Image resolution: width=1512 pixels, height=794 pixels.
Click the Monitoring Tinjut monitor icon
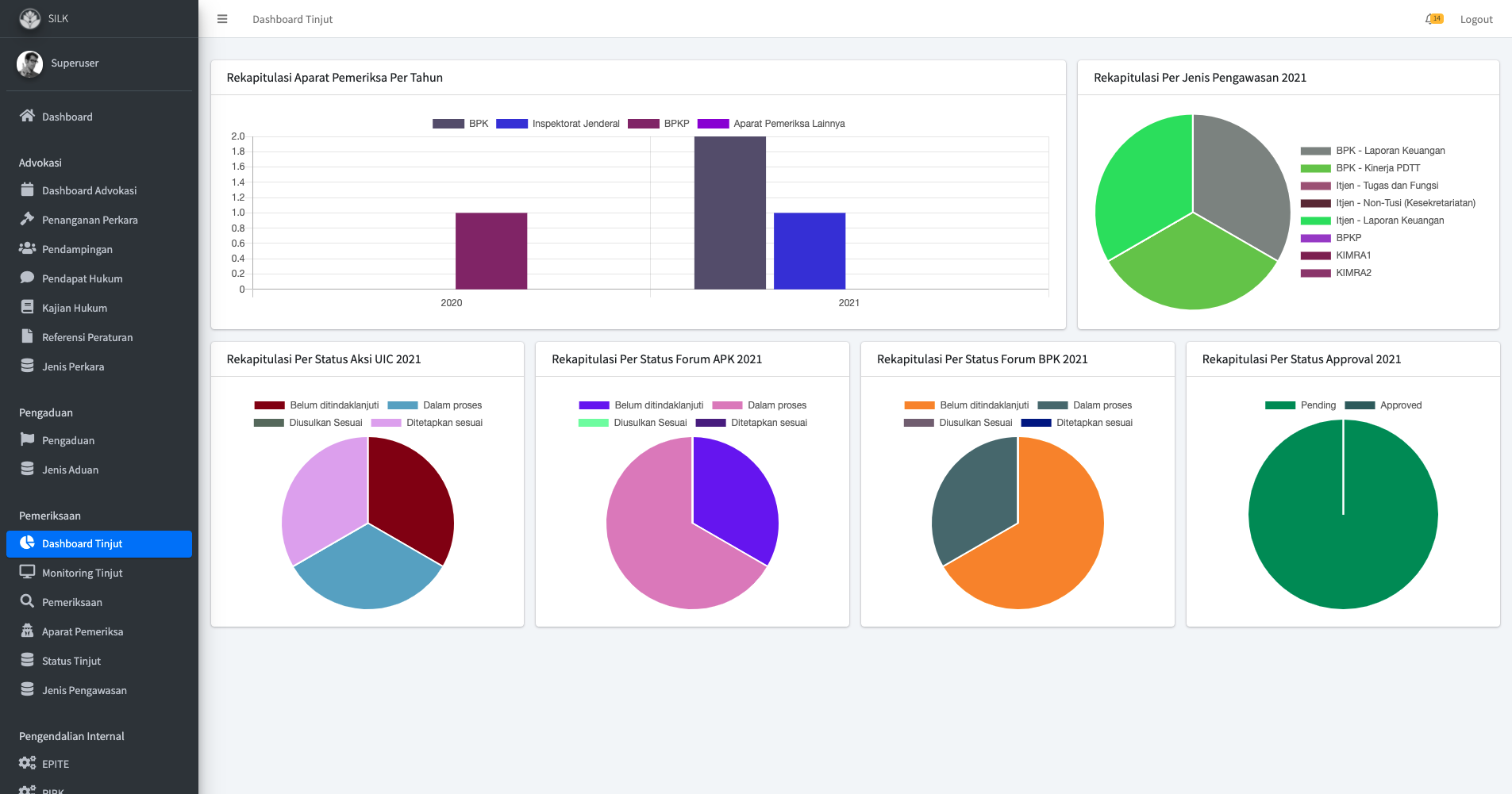click(x=27, y=572)
